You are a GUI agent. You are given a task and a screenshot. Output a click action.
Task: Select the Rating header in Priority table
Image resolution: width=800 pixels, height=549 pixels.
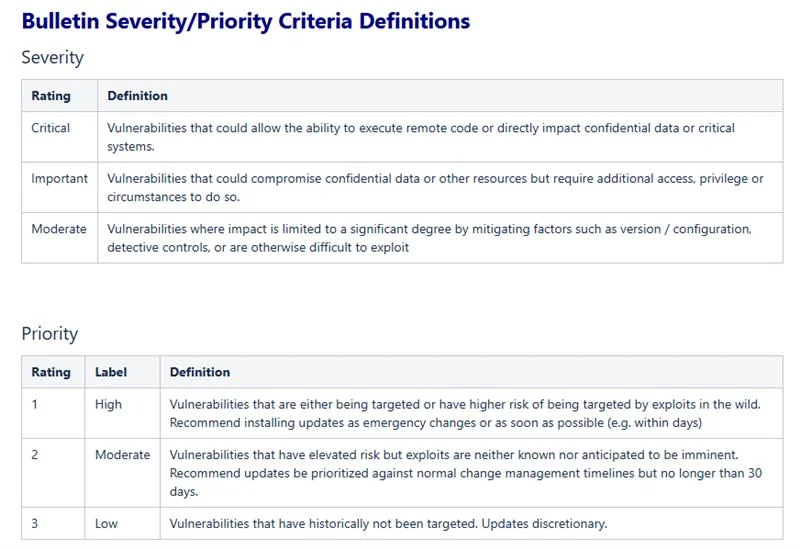(x=51, y=372)
